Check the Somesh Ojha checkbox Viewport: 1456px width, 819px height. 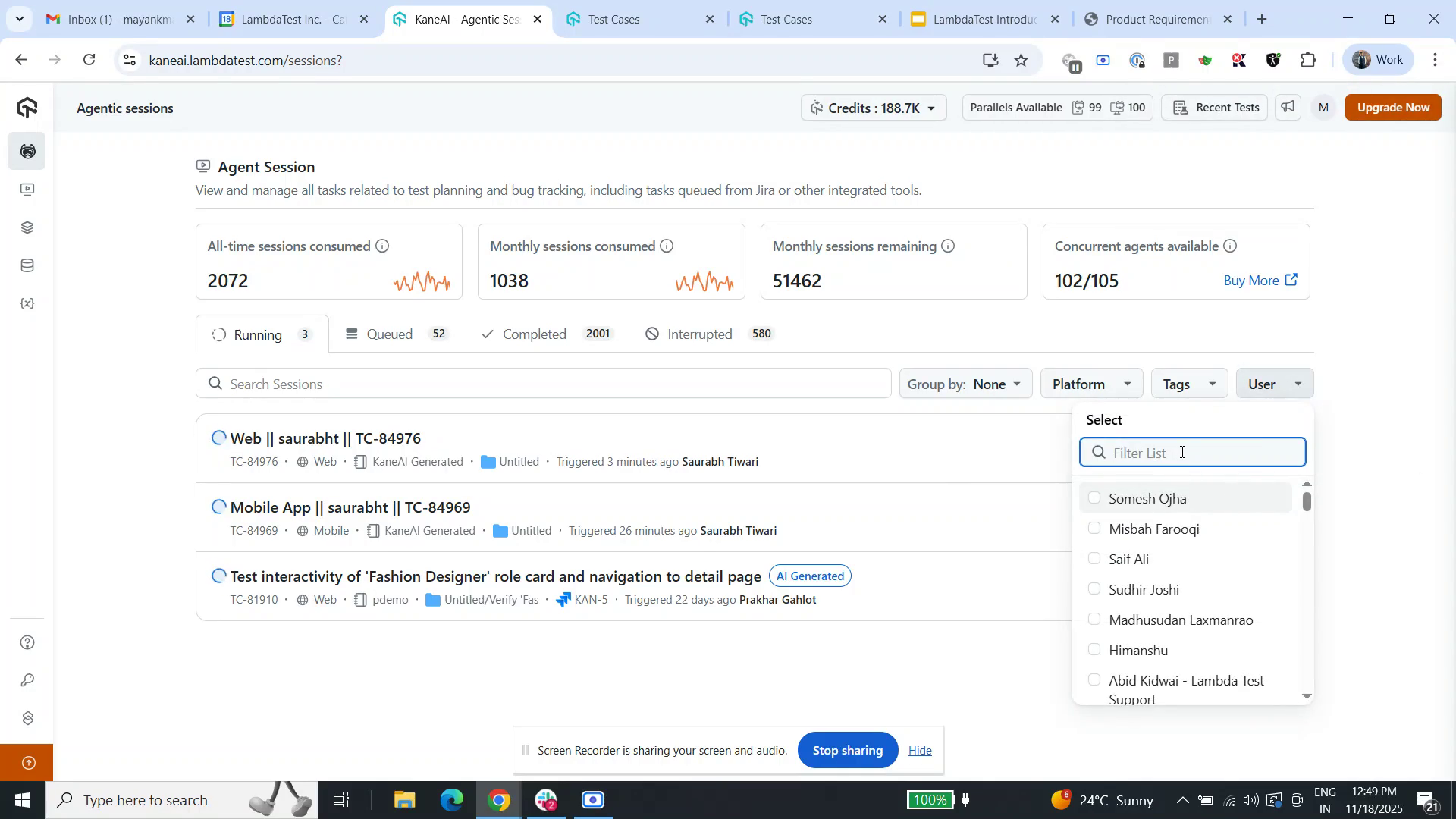(x=1094, y=498)
